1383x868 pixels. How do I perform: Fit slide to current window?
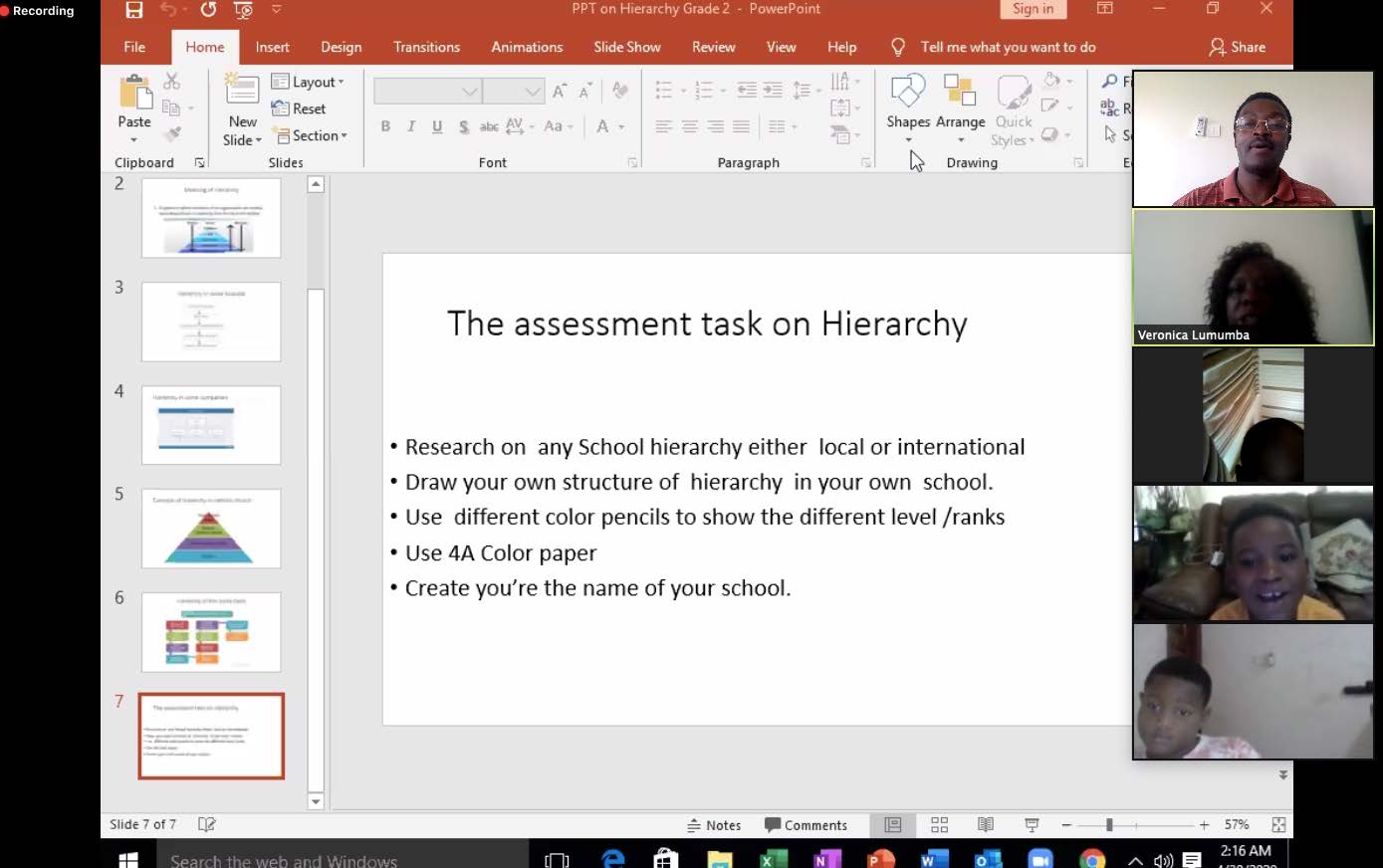tap(1278, 825)
